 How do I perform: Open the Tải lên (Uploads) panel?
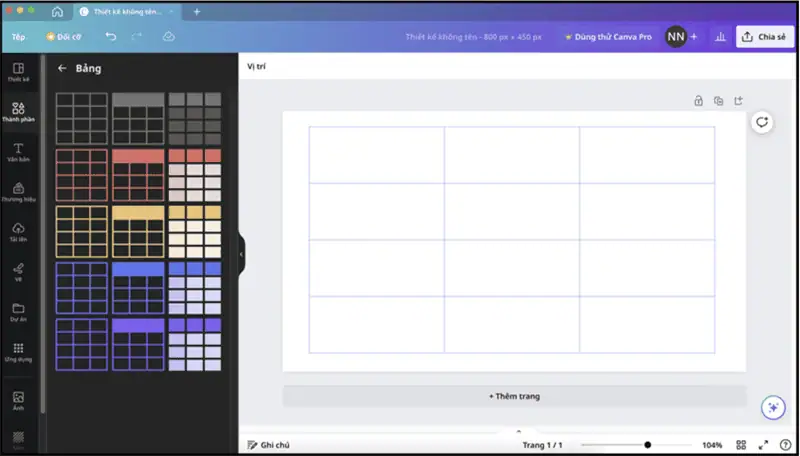[18, 232]
